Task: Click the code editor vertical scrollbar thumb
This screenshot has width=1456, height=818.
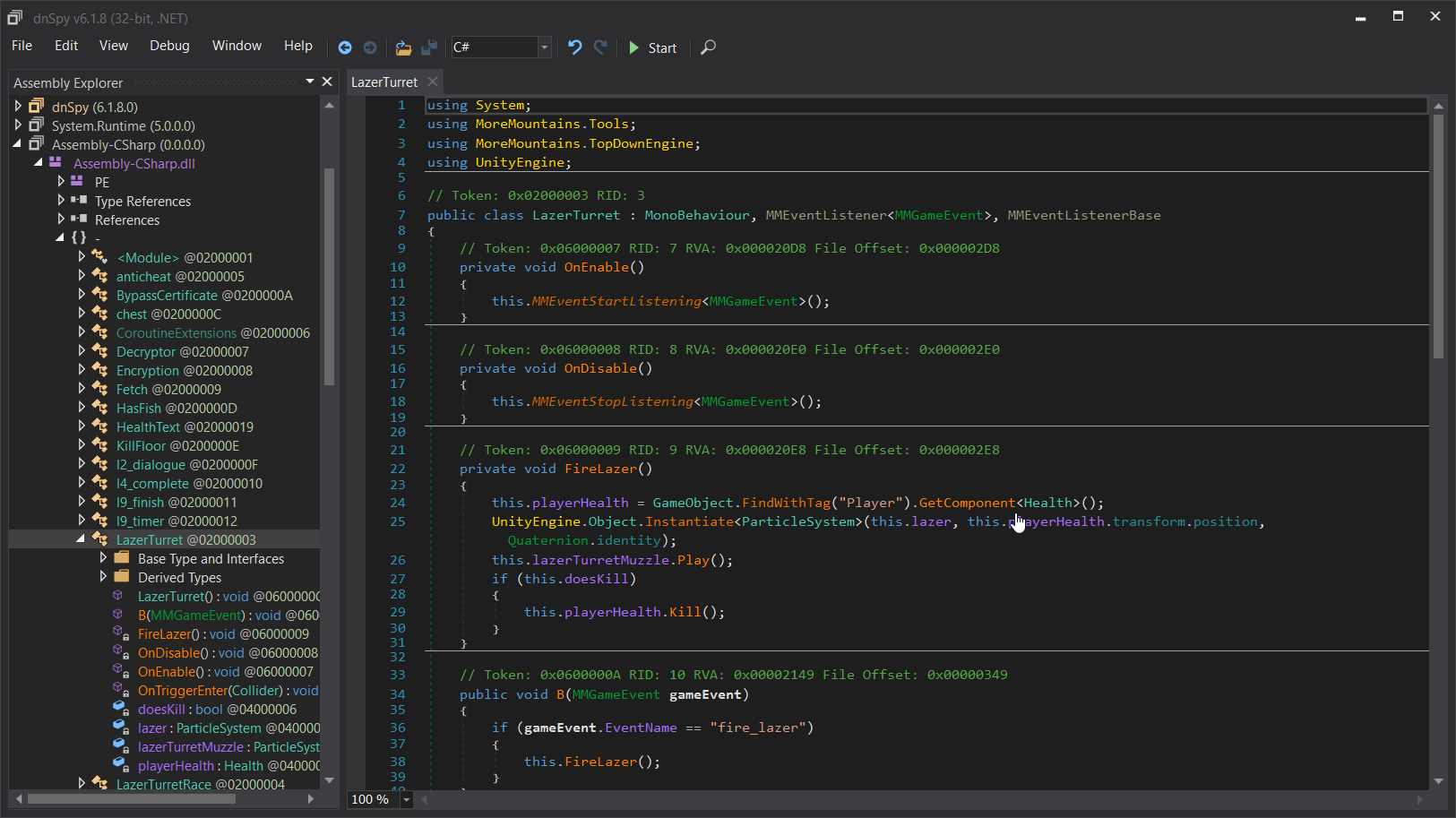Action: [x=1438, y=236]
